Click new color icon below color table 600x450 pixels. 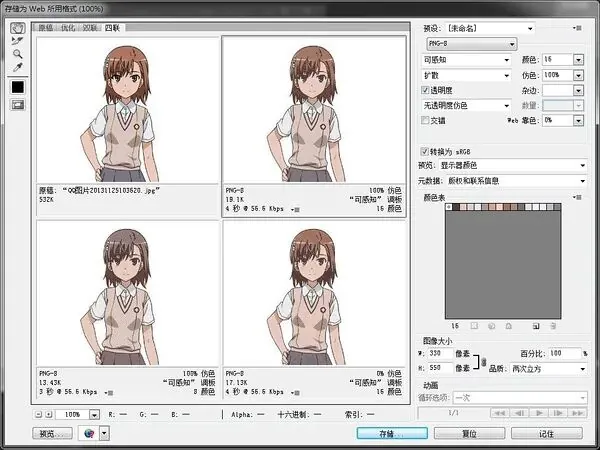pos(536,326)
